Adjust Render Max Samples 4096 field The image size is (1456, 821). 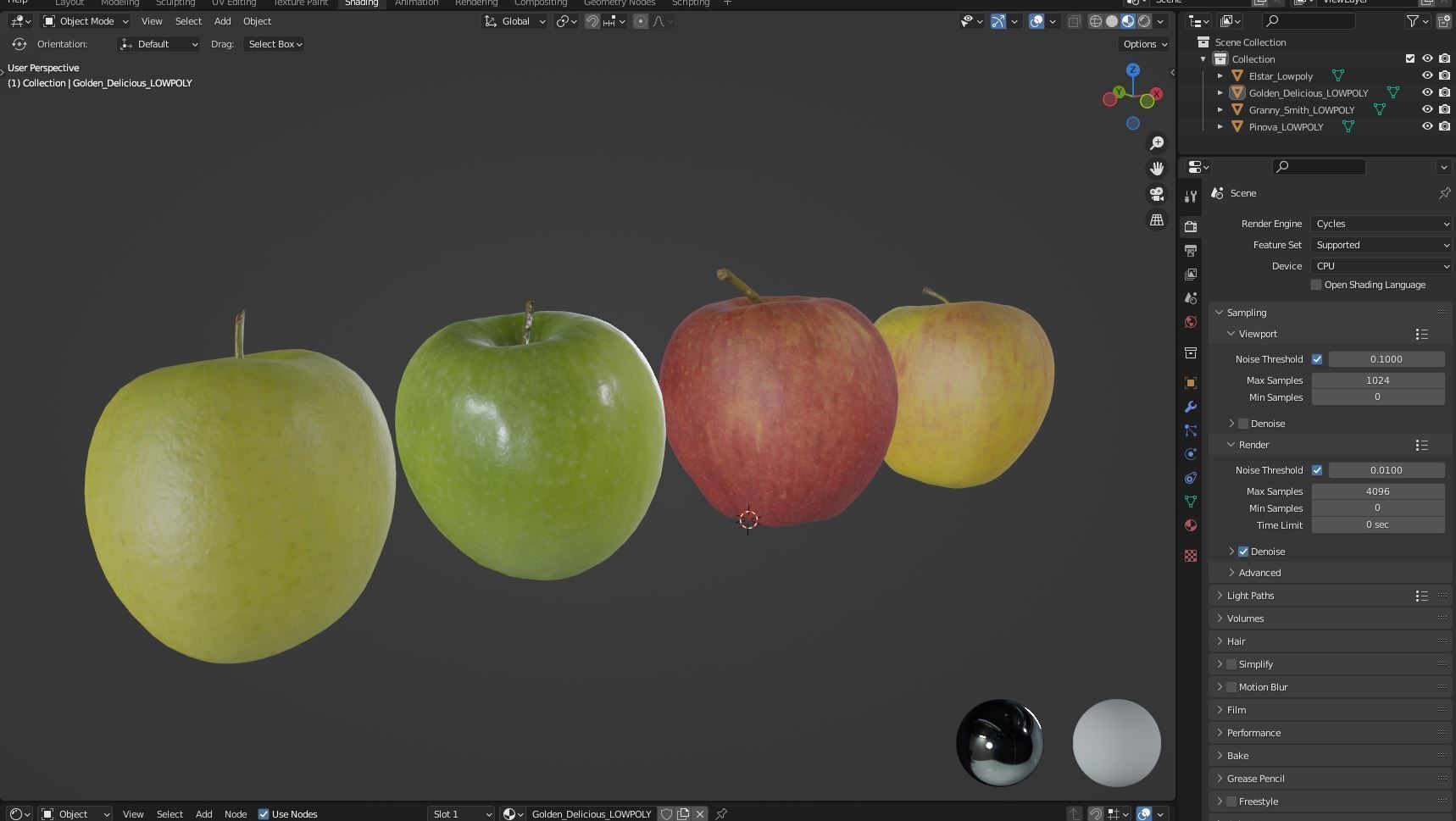1378,491
